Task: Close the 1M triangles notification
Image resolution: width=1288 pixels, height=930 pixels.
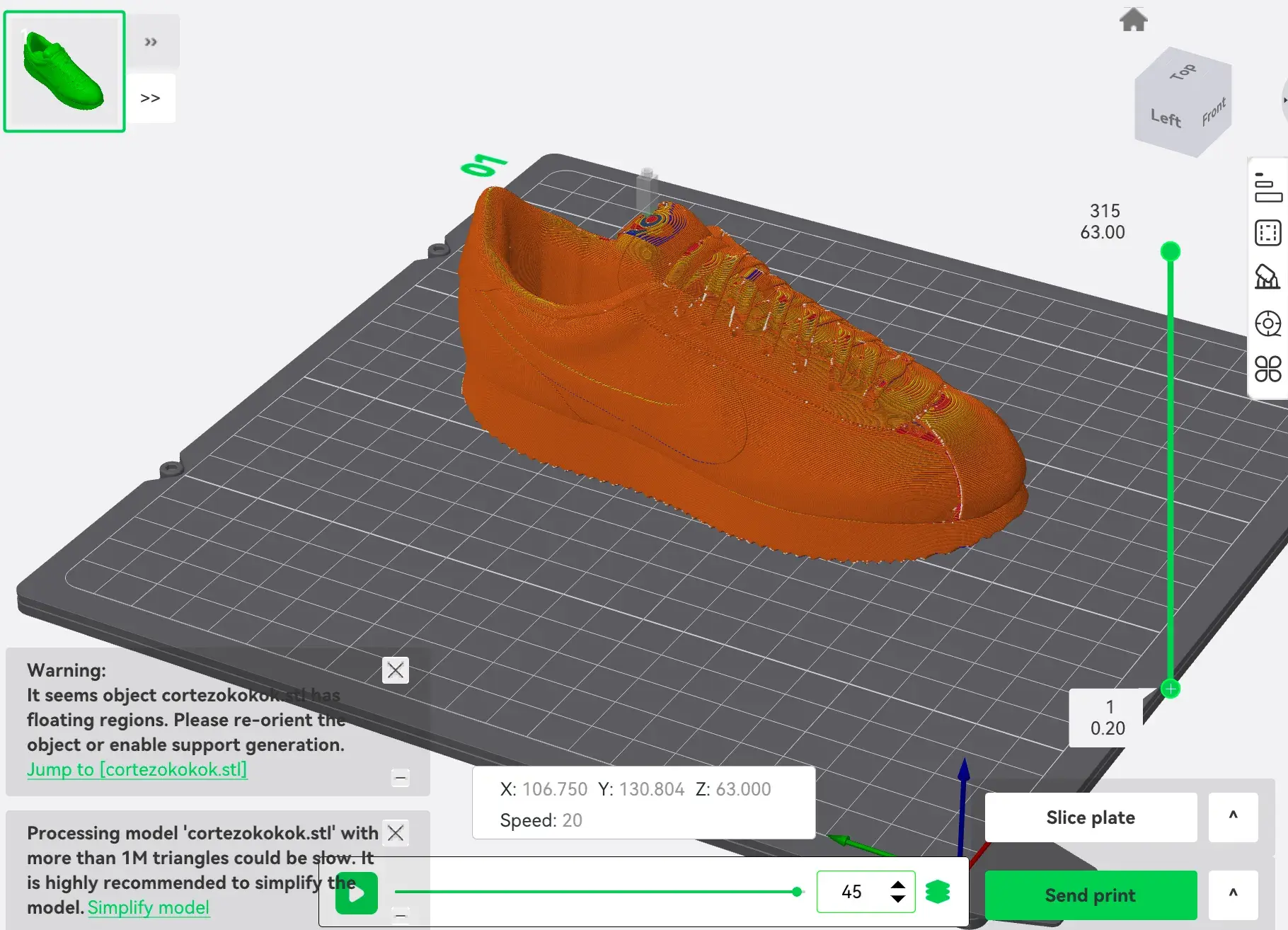Action: click(396, 833)
